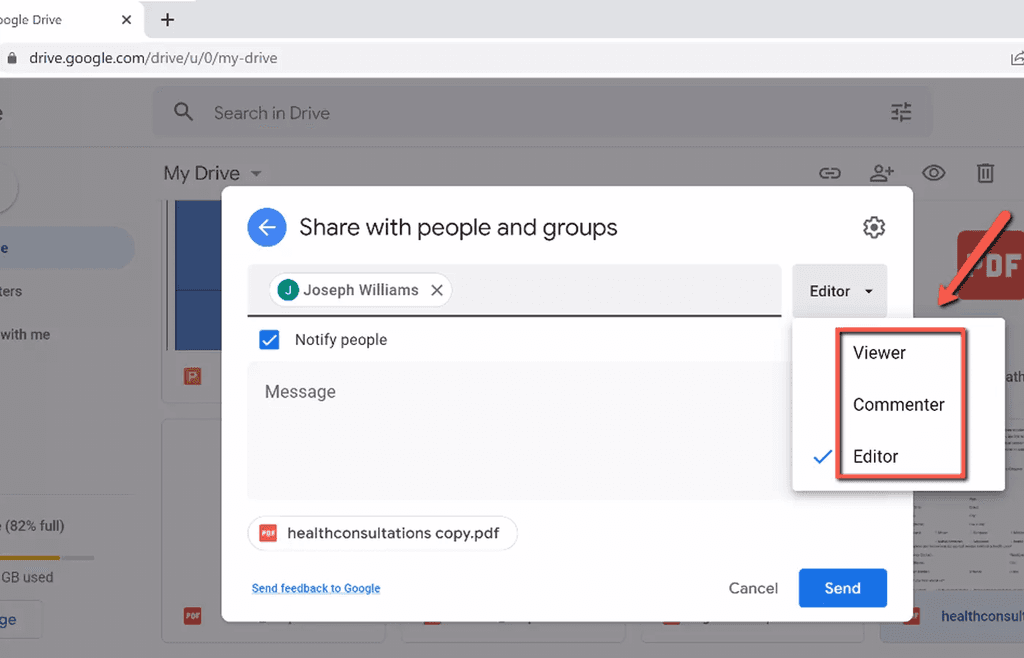Select Commenter from the permission menu
This screenshot has width=1024, height=658.
(898, 404)
